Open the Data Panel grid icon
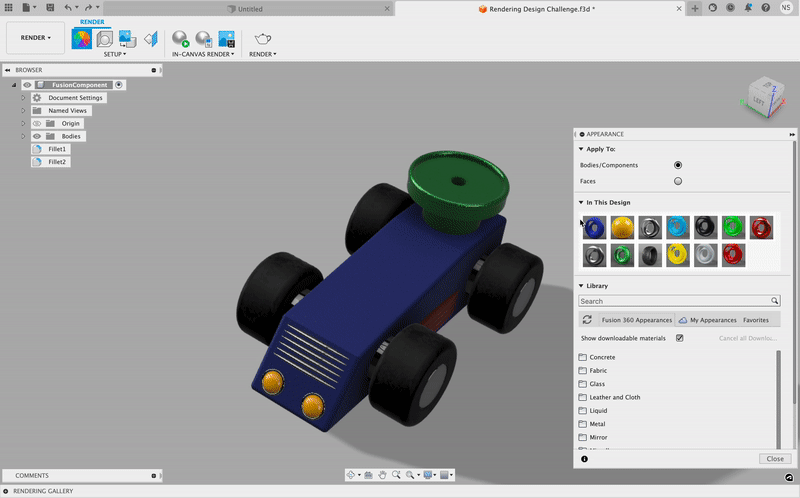This screenshot has height=498, width=800. [x=9, y=8]
